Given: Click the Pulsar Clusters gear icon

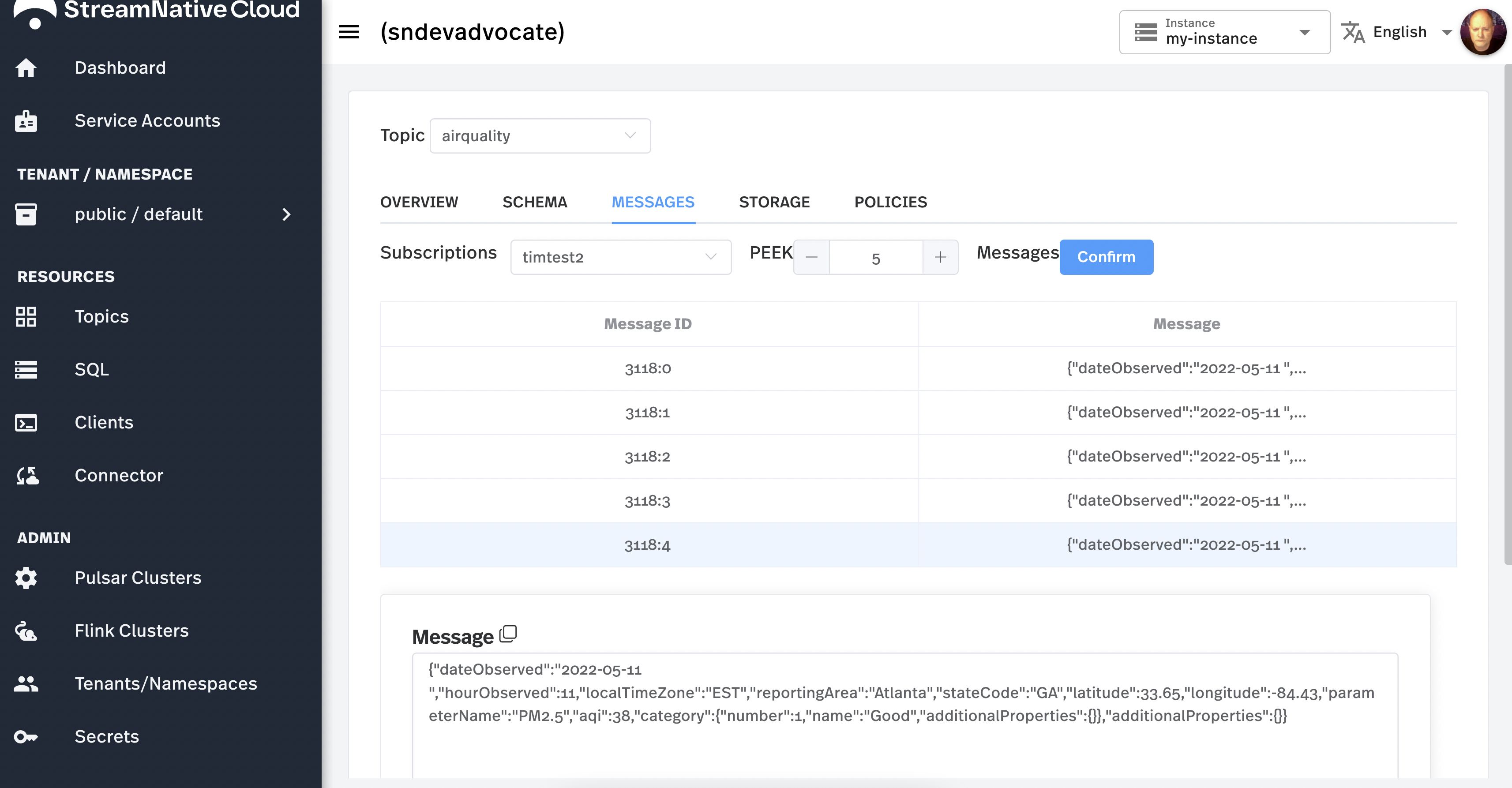Looking at the screenshot, I should coord(26,578).
